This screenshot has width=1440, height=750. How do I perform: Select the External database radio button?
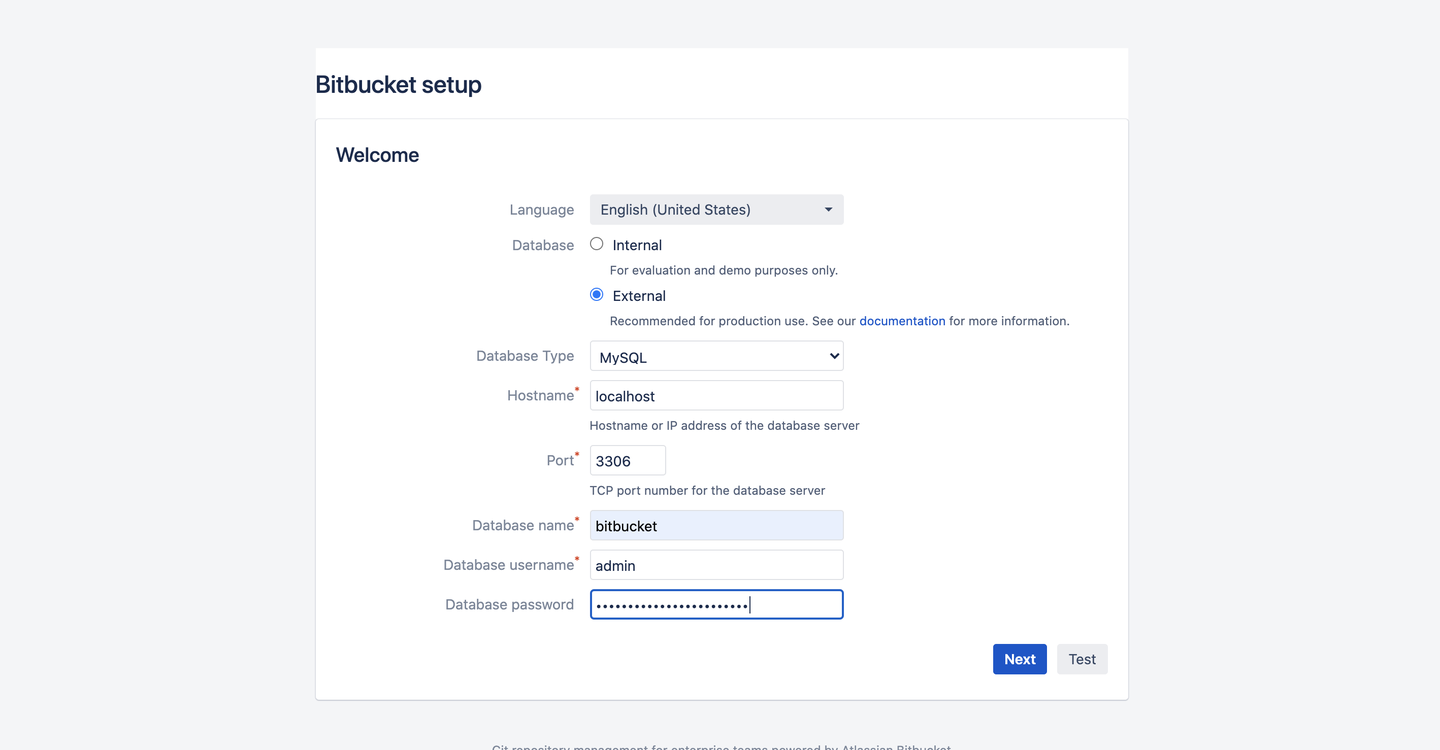coord(597,295)
